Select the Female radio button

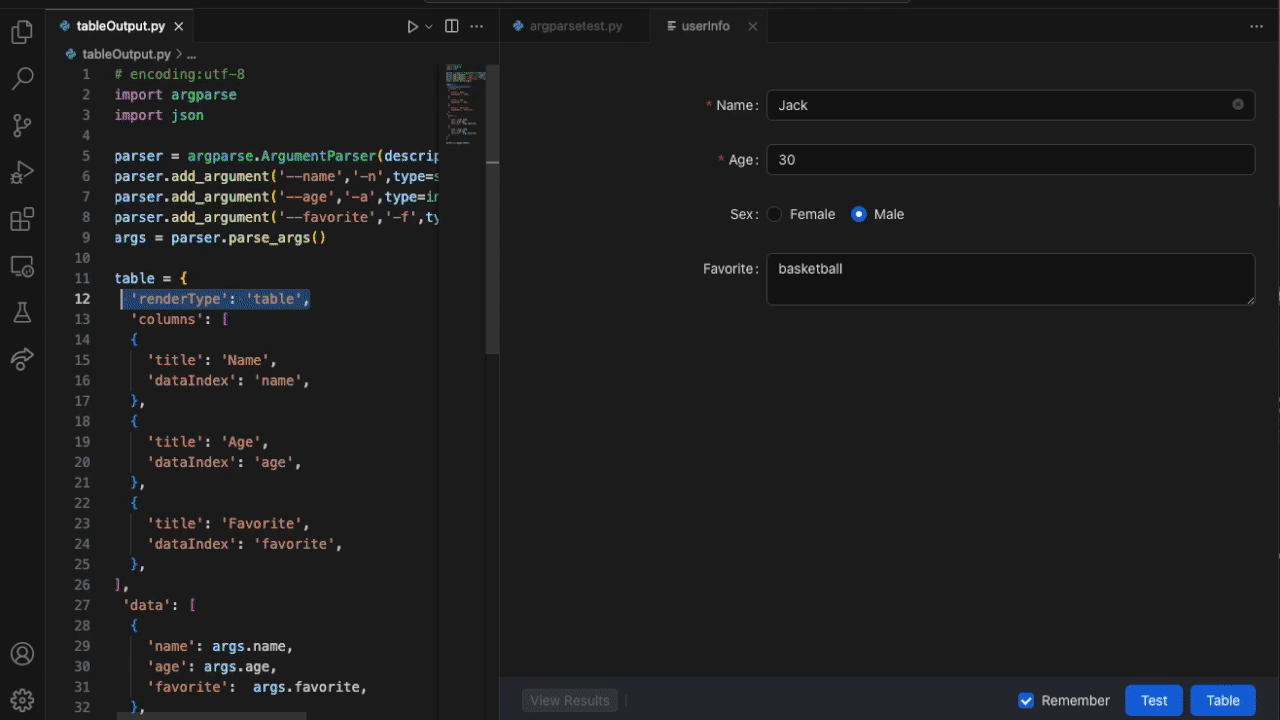coord(775,214)
